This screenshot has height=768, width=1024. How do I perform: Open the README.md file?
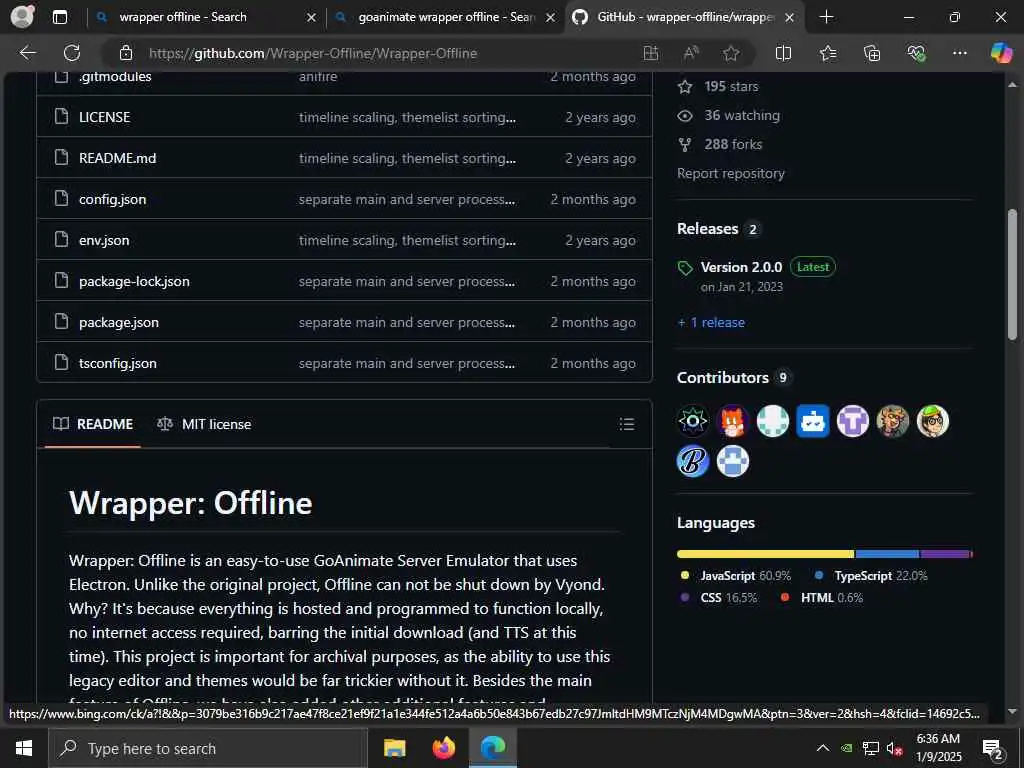point(118,158)
